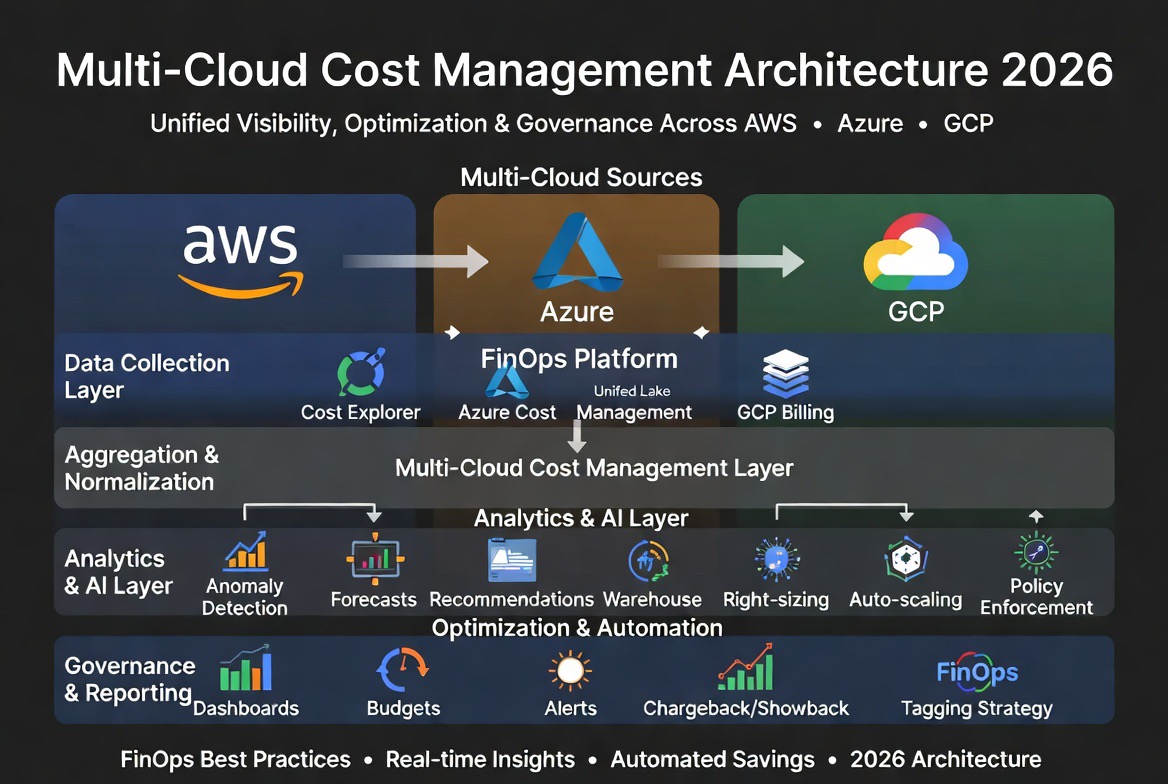Click the FinOps Platform heading
Image resolution: width=1168 pixels, height=784 pixels.
pyautogui.click(x=579, y=359)
